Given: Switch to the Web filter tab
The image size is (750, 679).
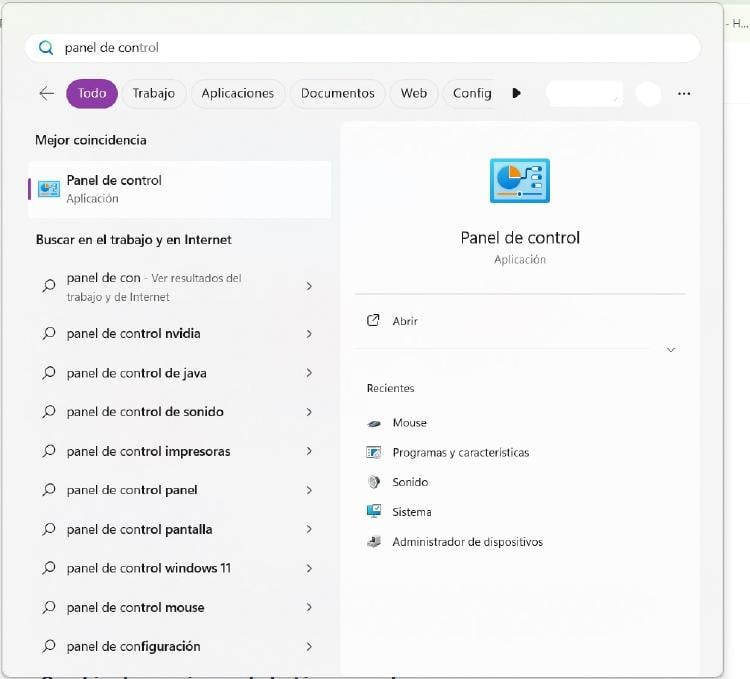Looking at the screenshot, I should pyautogui.click(x=413, y=93).
